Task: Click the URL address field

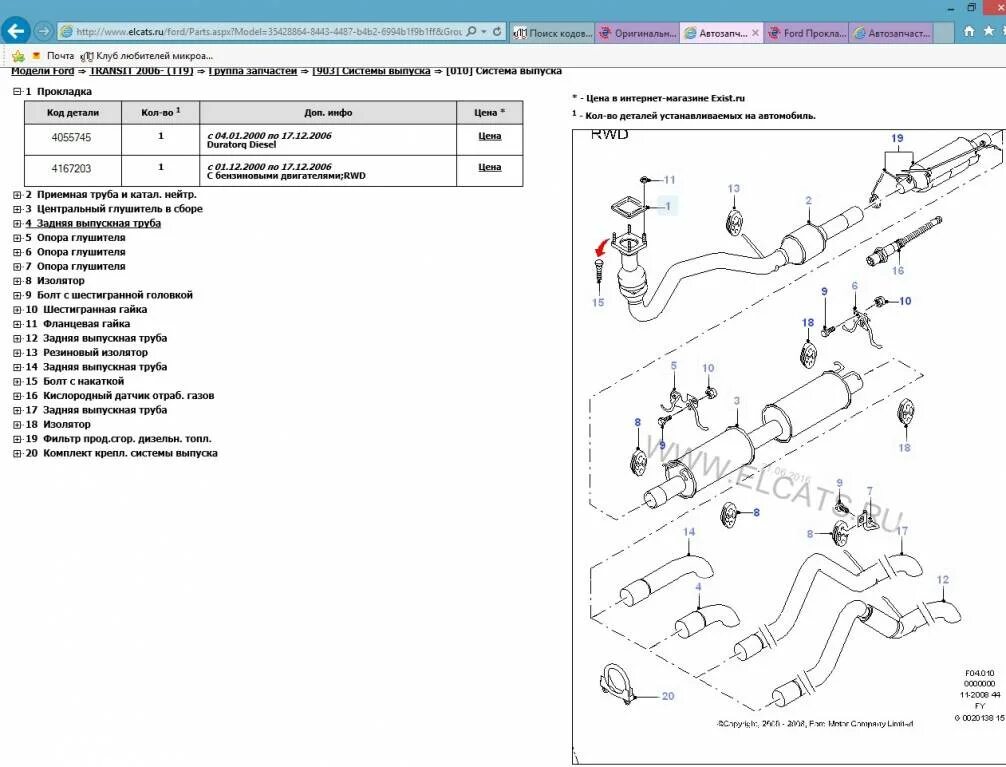Action: (x=268, y=31)
